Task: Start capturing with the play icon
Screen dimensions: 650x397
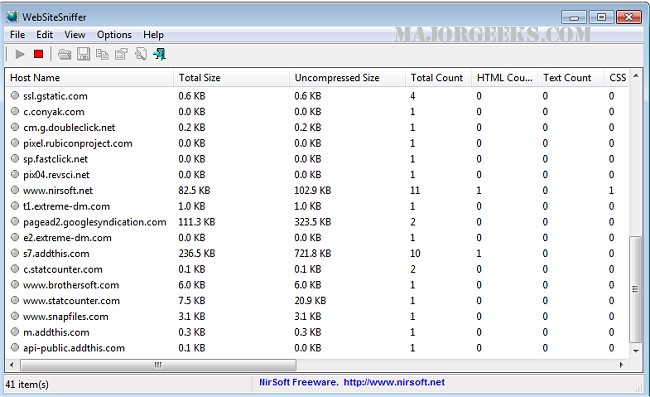Action: (19, 54)
